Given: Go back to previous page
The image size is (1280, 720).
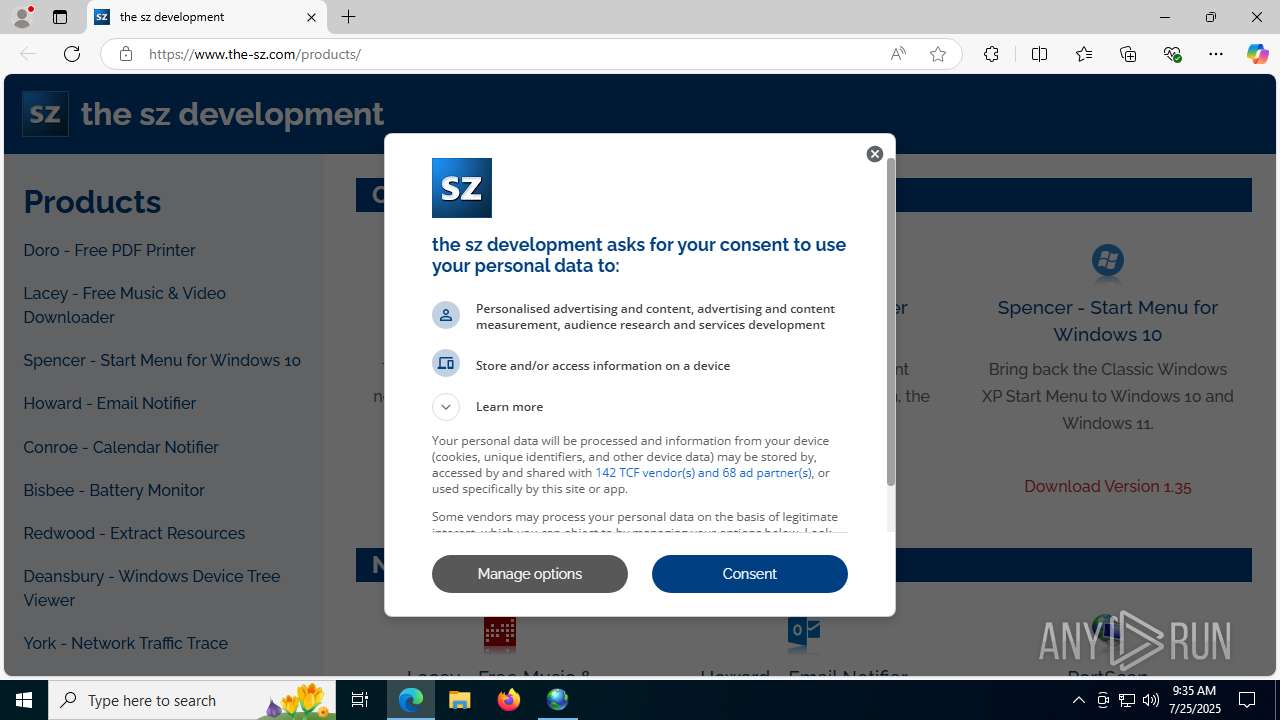Looking at the screenshot, I should pyautogui.click(x=28, y=54).
